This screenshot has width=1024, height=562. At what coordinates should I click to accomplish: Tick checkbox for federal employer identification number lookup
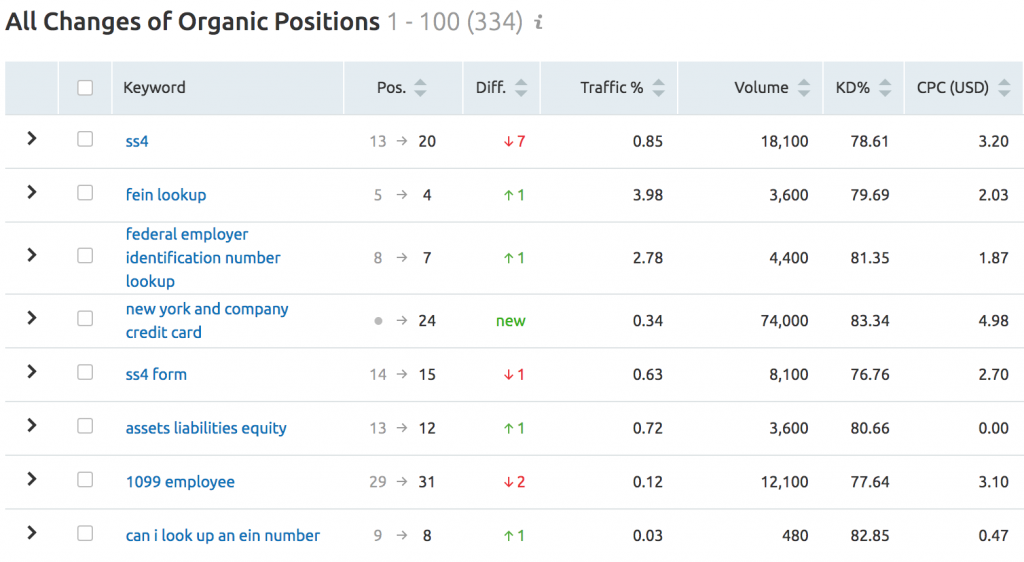[85, 255]
